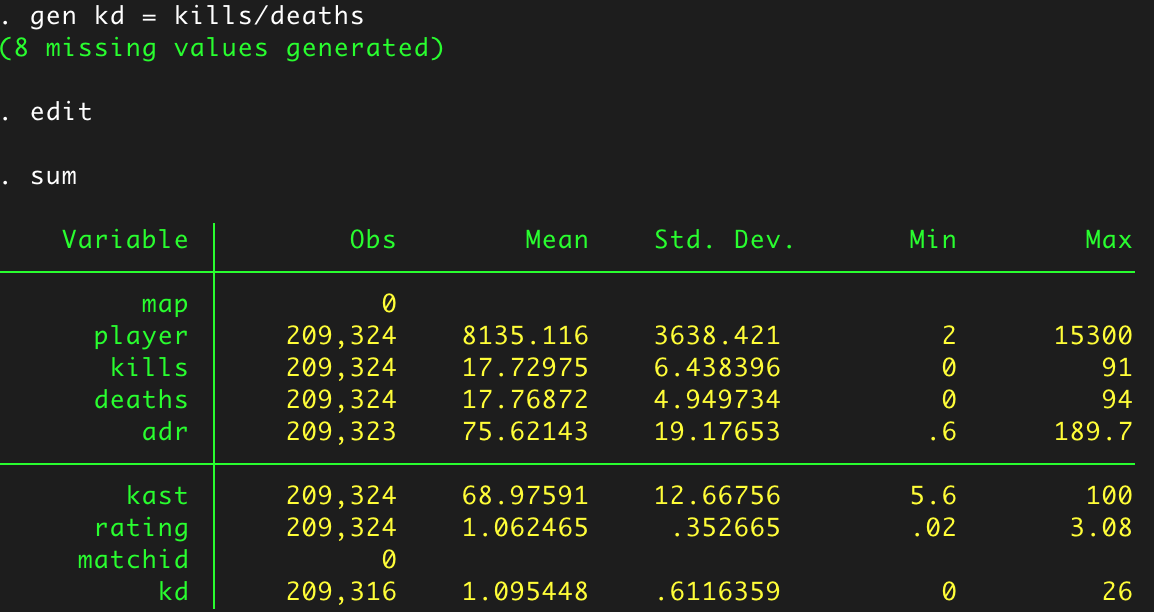Click the 'Mean' column header
The image size is (1154, 612).
557,240
